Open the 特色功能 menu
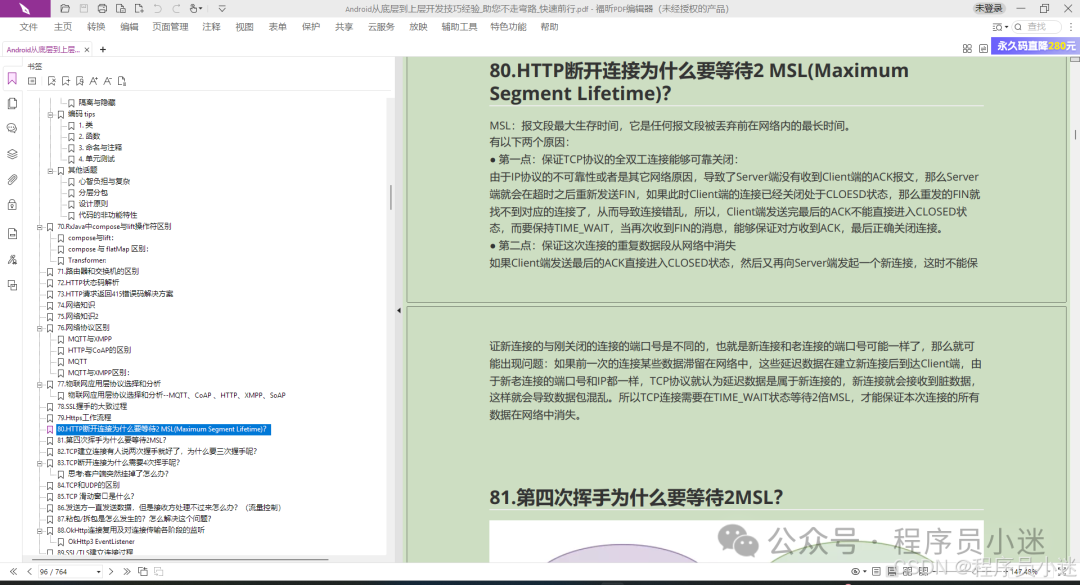Screen dimensions: 1080x585 tap(508, 27)
